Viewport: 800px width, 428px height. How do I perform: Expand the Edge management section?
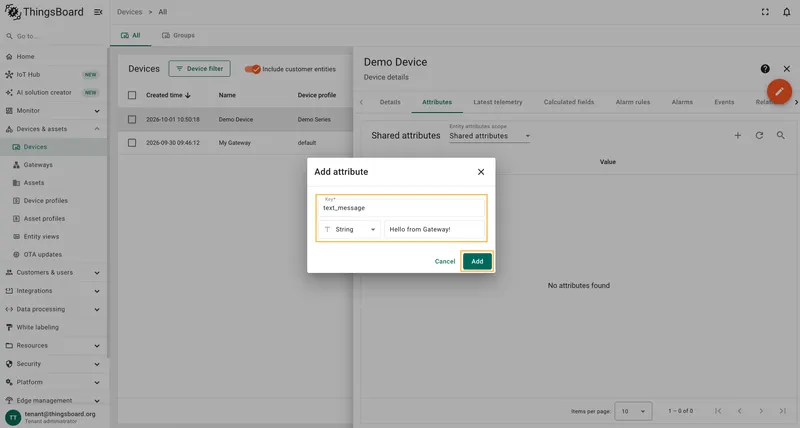tap(54, 400)
